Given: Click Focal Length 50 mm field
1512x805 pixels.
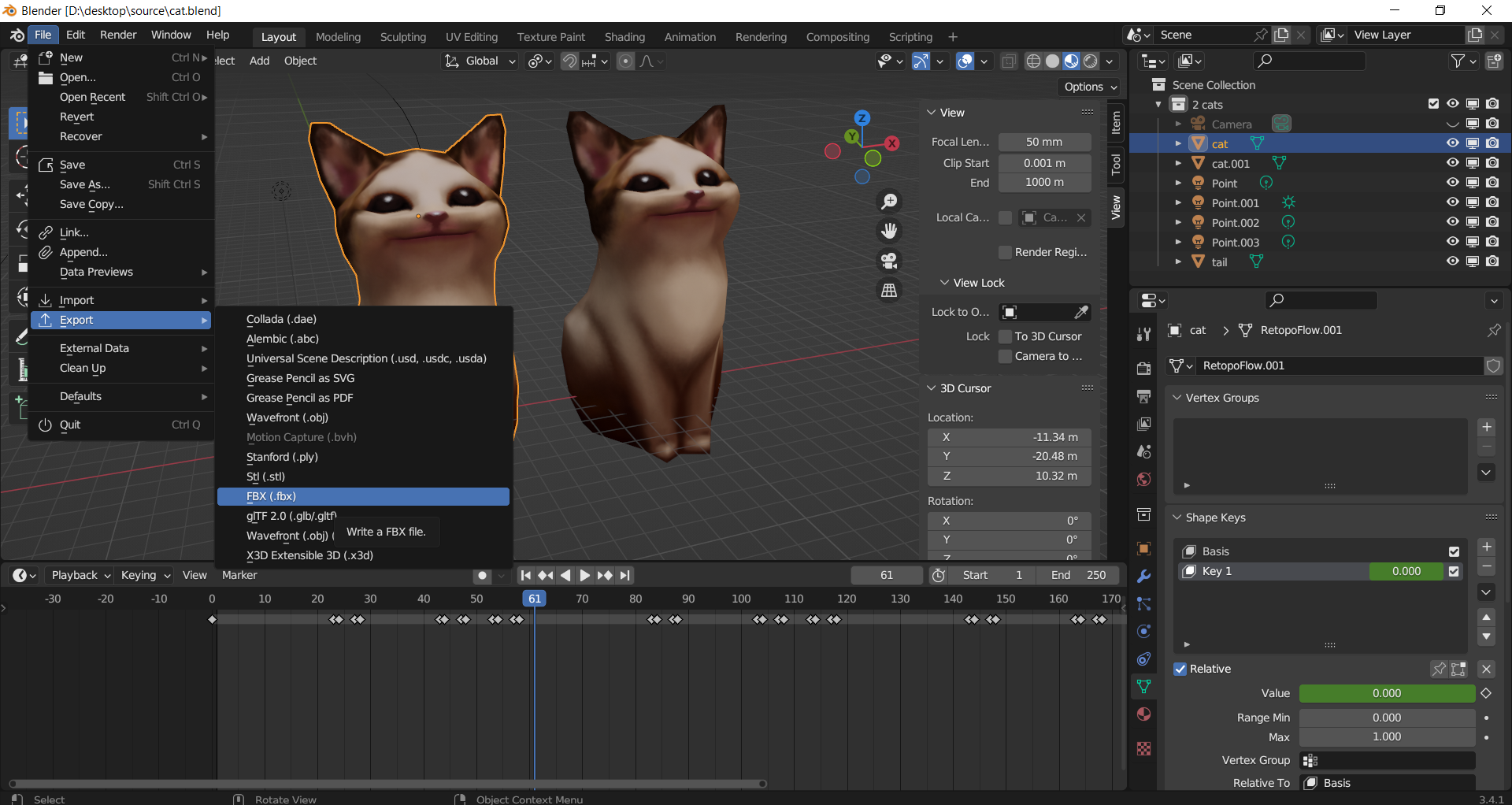Looking at the screenshot, I should tap(1044, 142).
